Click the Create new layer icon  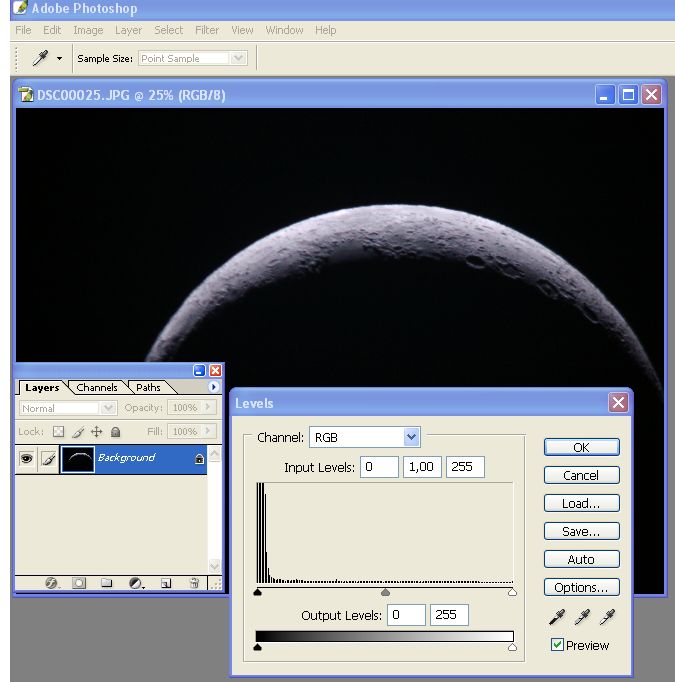click(x=166, y=583)
